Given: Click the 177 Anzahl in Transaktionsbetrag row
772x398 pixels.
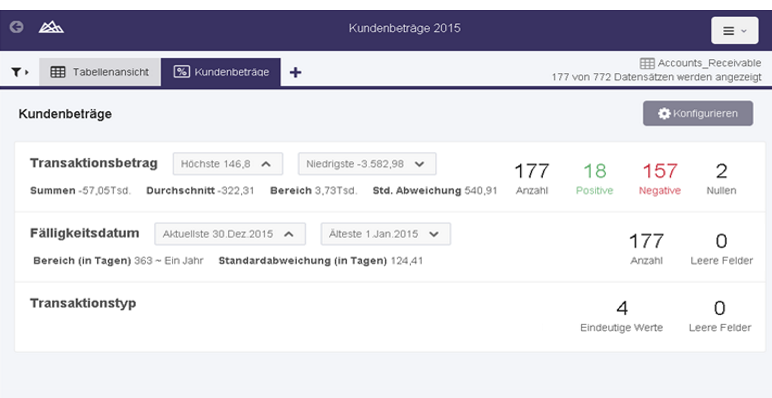Looking at the screenshot, I should [x=532, y=178].
